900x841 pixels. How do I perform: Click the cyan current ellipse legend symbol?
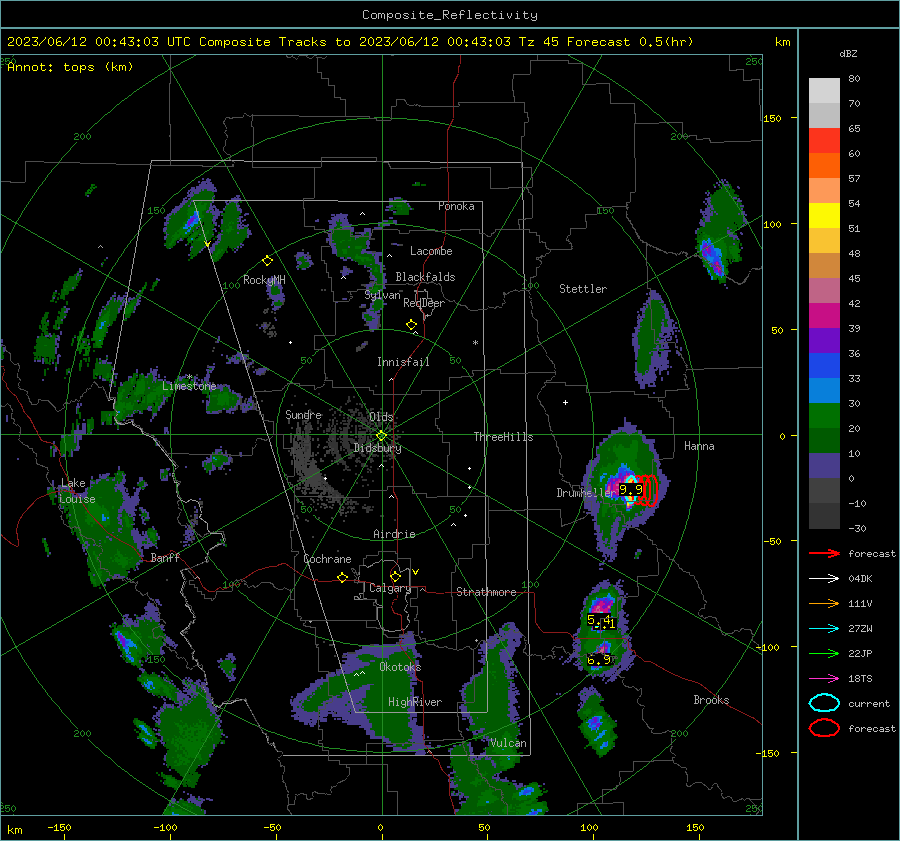pyautogui.click(x=824, y=703)
